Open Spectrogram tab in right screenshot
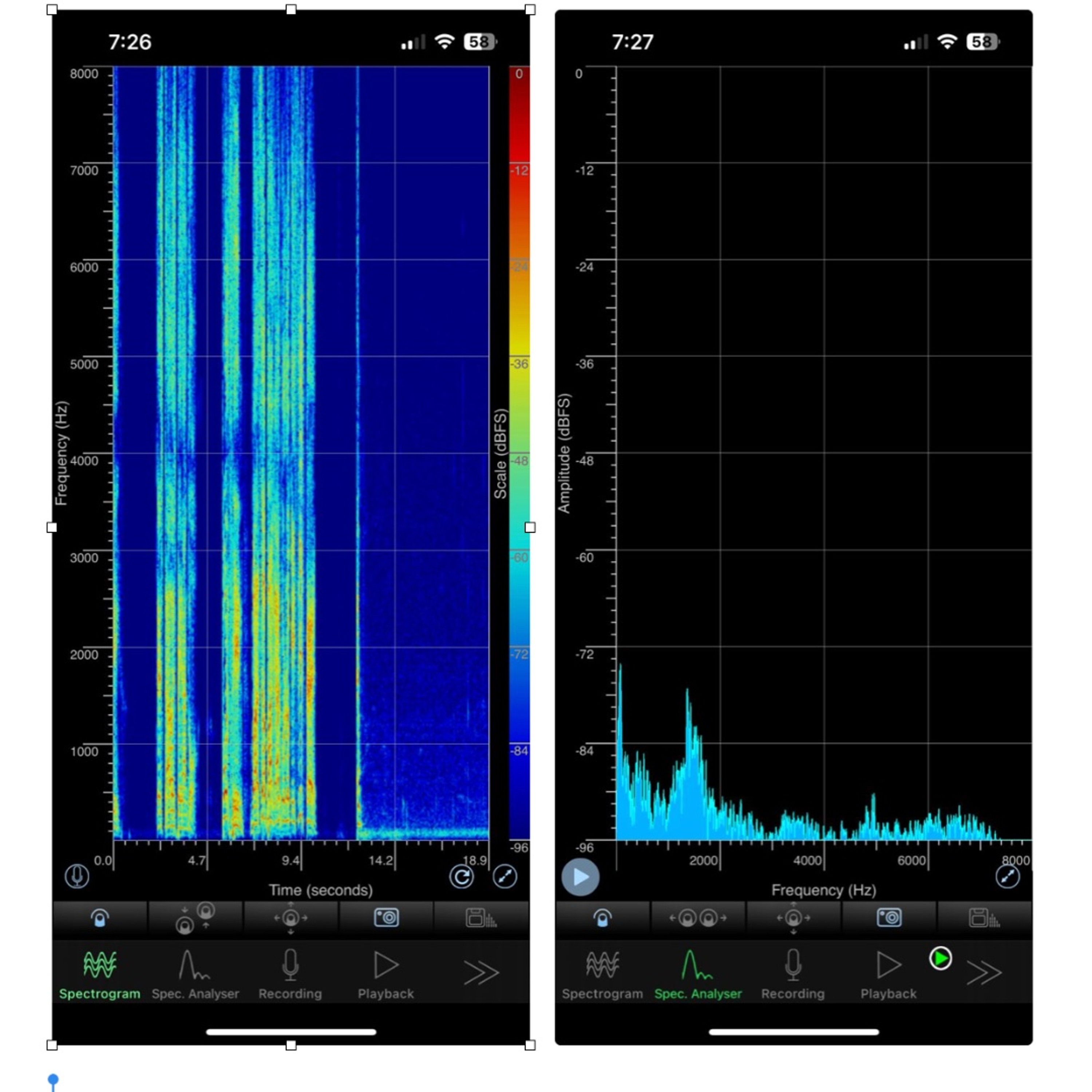 602,974
